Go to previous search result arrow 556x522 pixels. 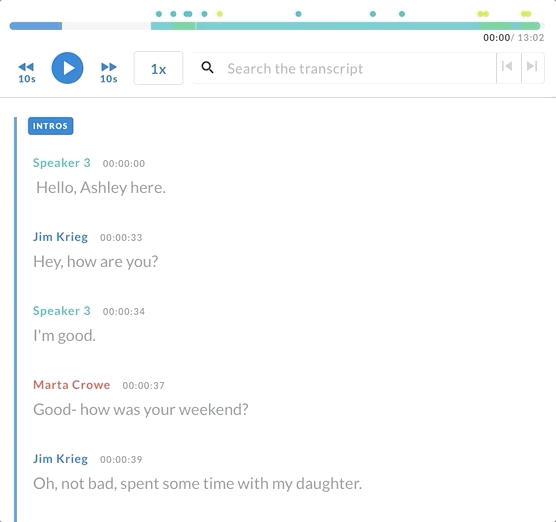(x=507, y=66)
